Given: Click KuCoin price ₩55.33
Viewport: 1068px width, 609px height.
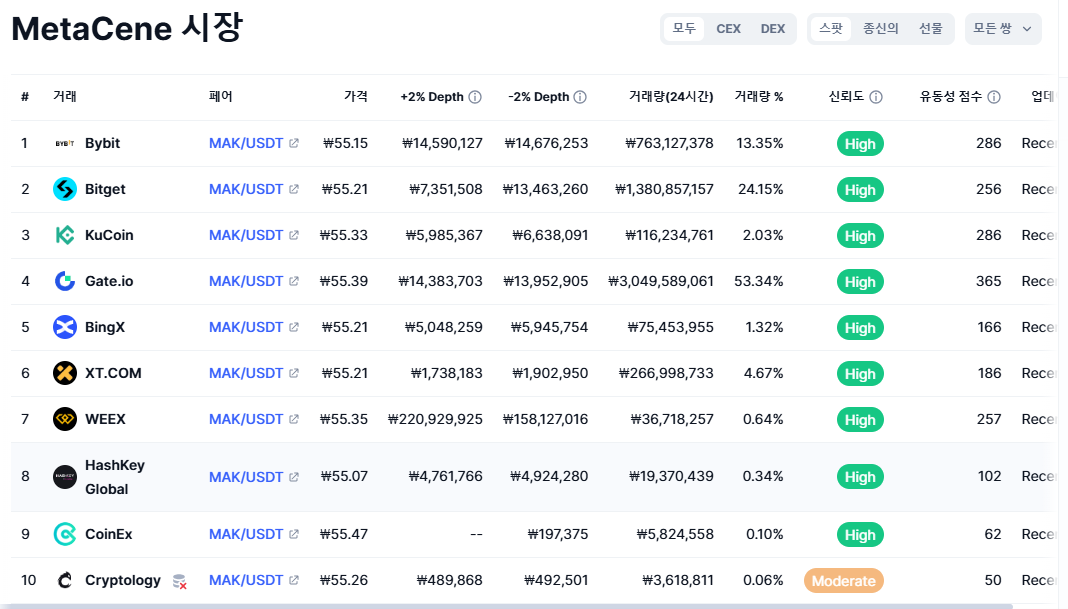Looking at the screenshot, I should tap(344, 235).
